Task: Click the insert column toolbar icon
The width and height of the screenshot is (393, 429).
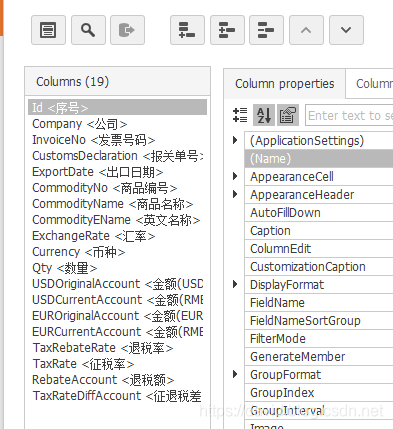Action: pos(227,30)
